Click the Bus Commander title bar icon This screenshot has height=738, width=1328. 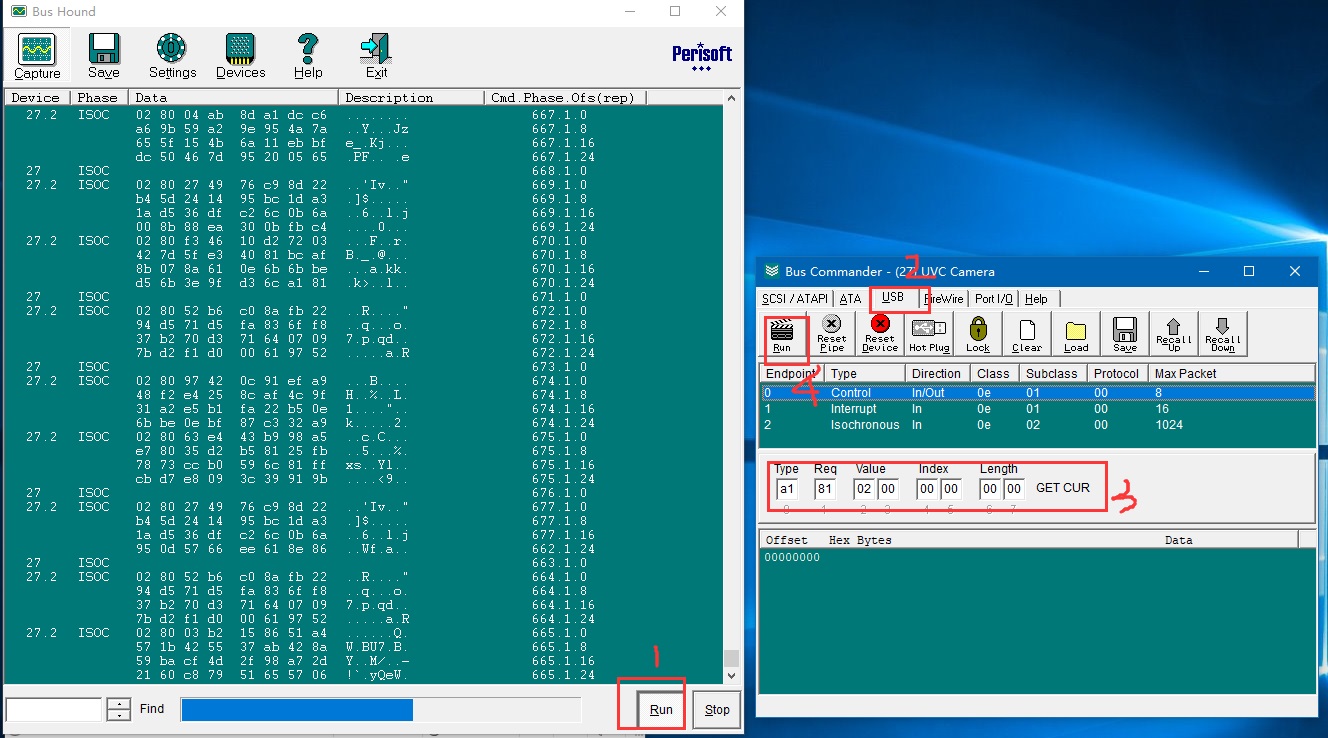pyautogui.click(x=771, y=271)
